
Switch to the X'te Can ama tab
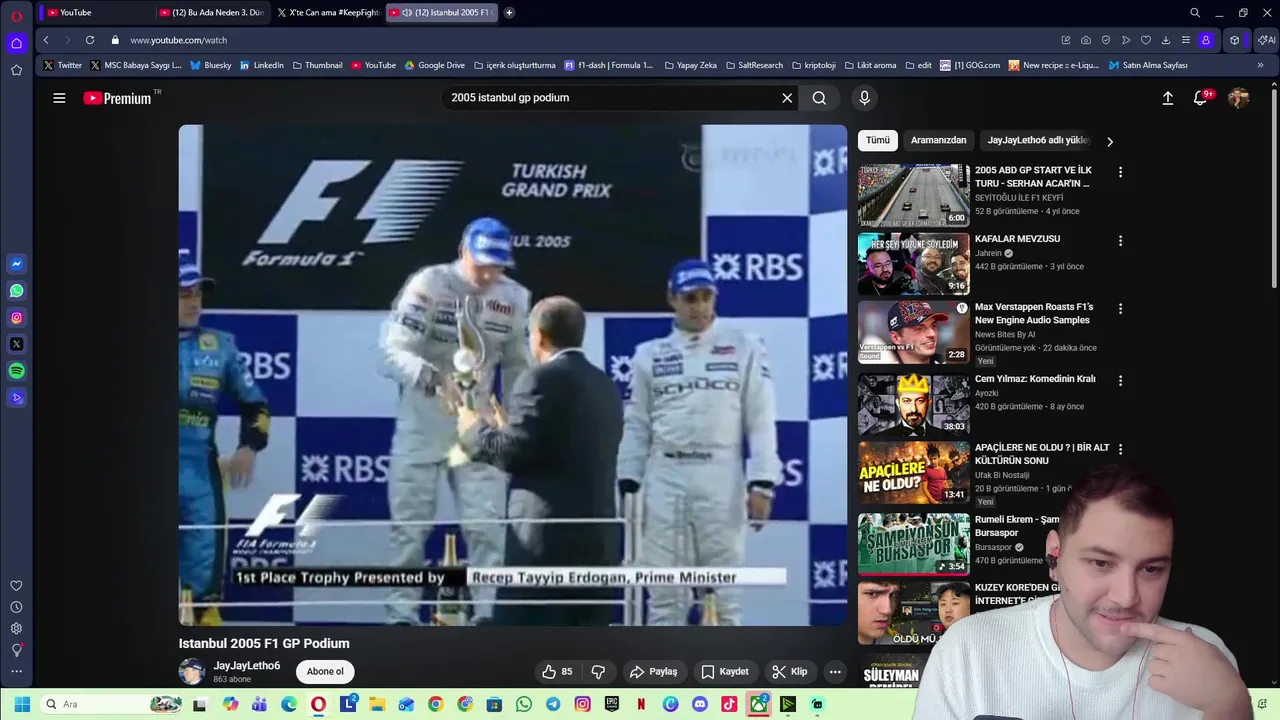pyautogui.click(x=327, y=13)
